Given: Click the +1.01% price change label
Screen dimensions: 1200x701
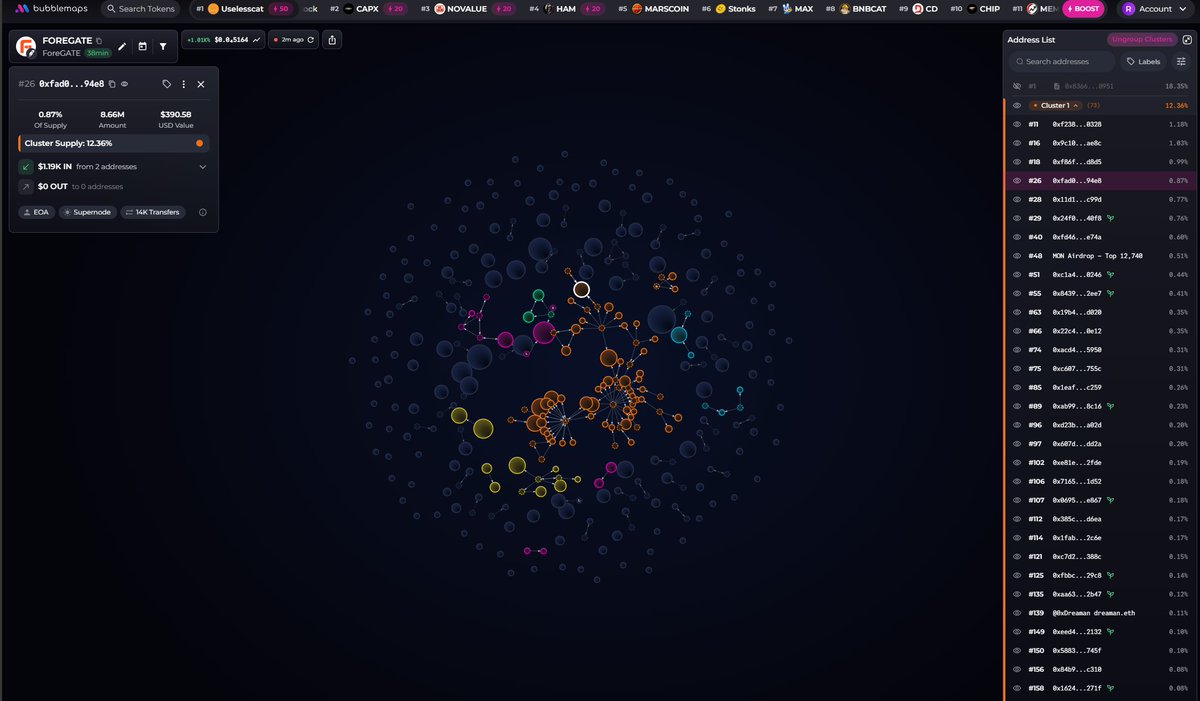Looking at the screenshot, I should (198, 40).
